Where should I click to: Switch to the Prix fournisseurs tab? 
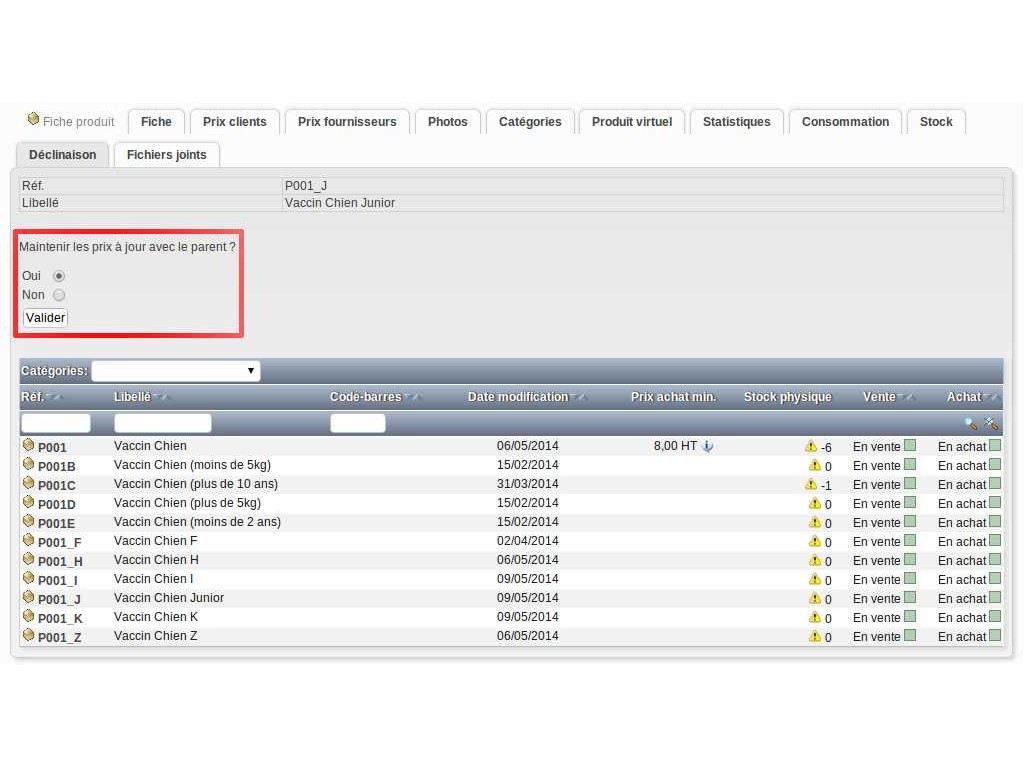pos(347,122)
